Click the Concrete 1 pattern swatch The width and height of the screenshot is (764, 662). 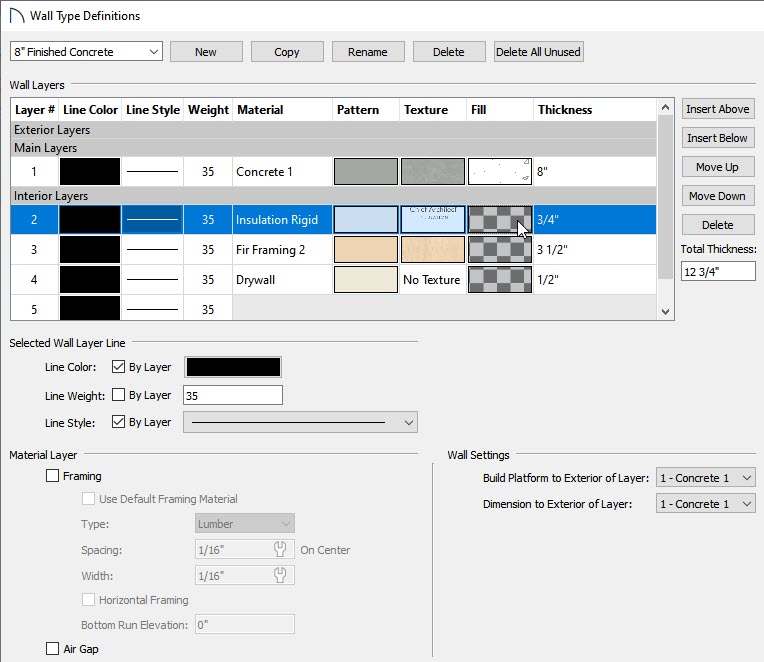[x=366, y=171]
